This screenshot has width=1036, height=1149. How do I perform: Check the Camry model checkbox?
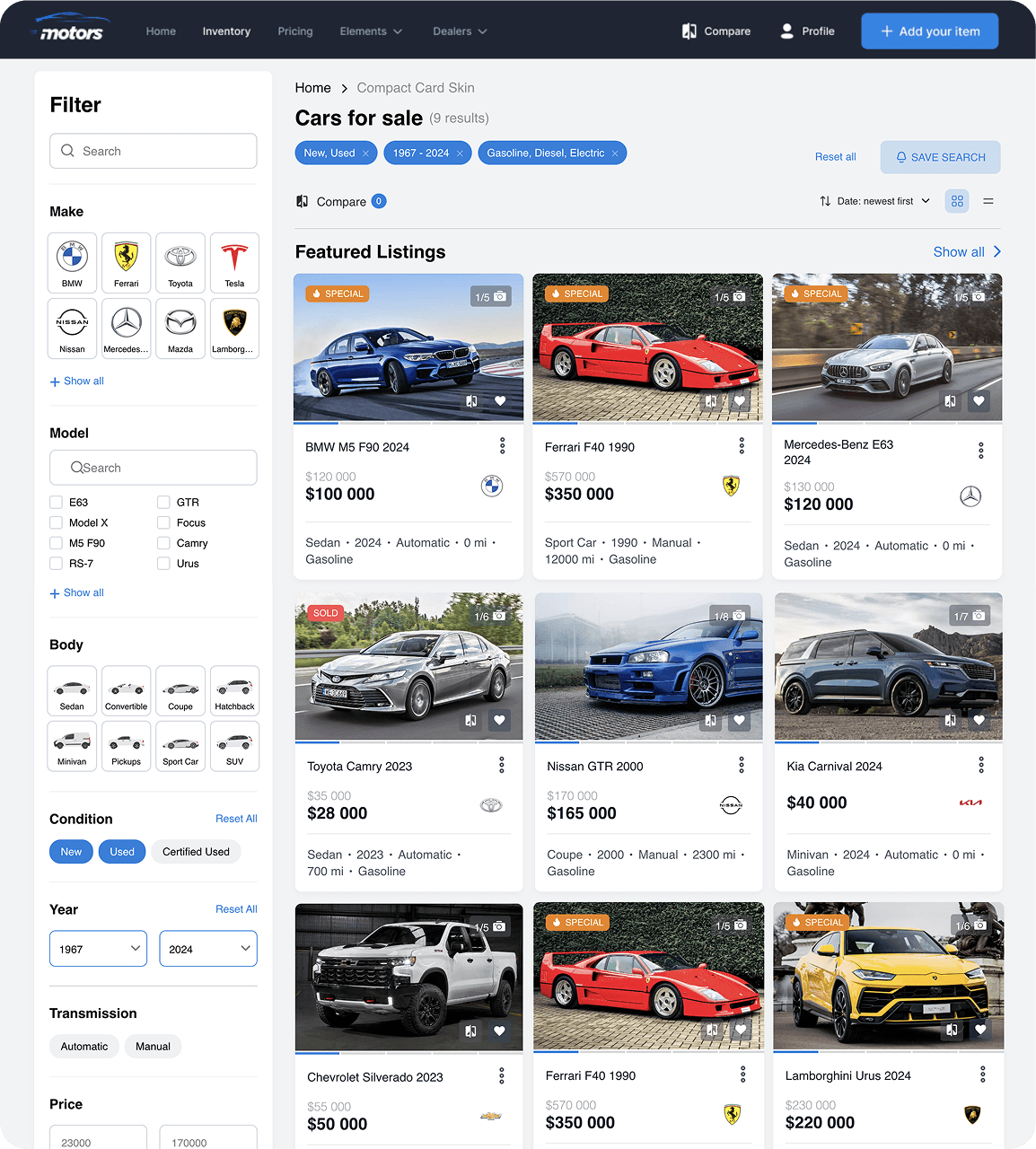(x=165, y=543)
